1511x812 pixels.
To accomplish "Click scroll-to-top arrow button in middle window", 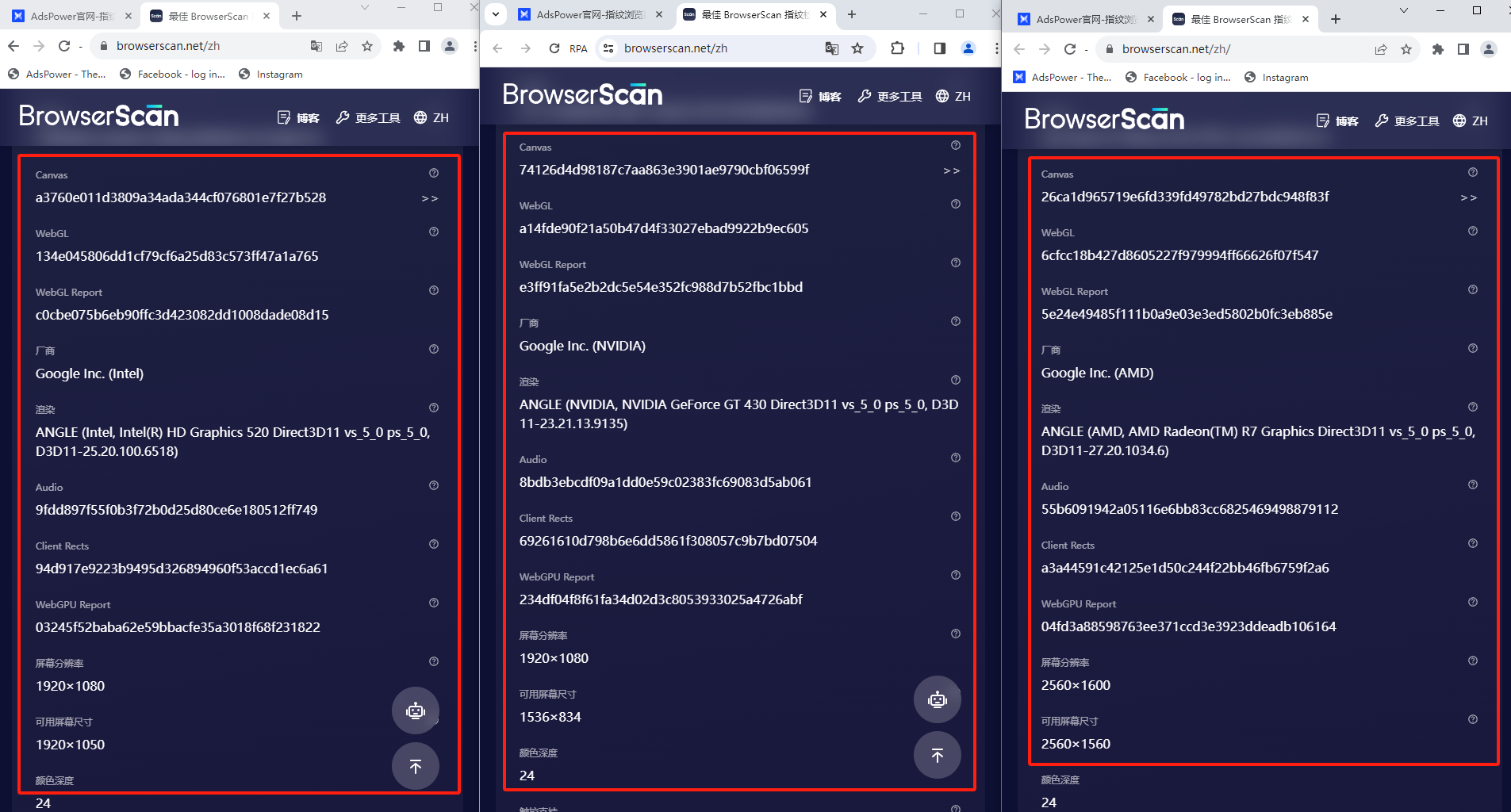I will (x=937, y=755).
